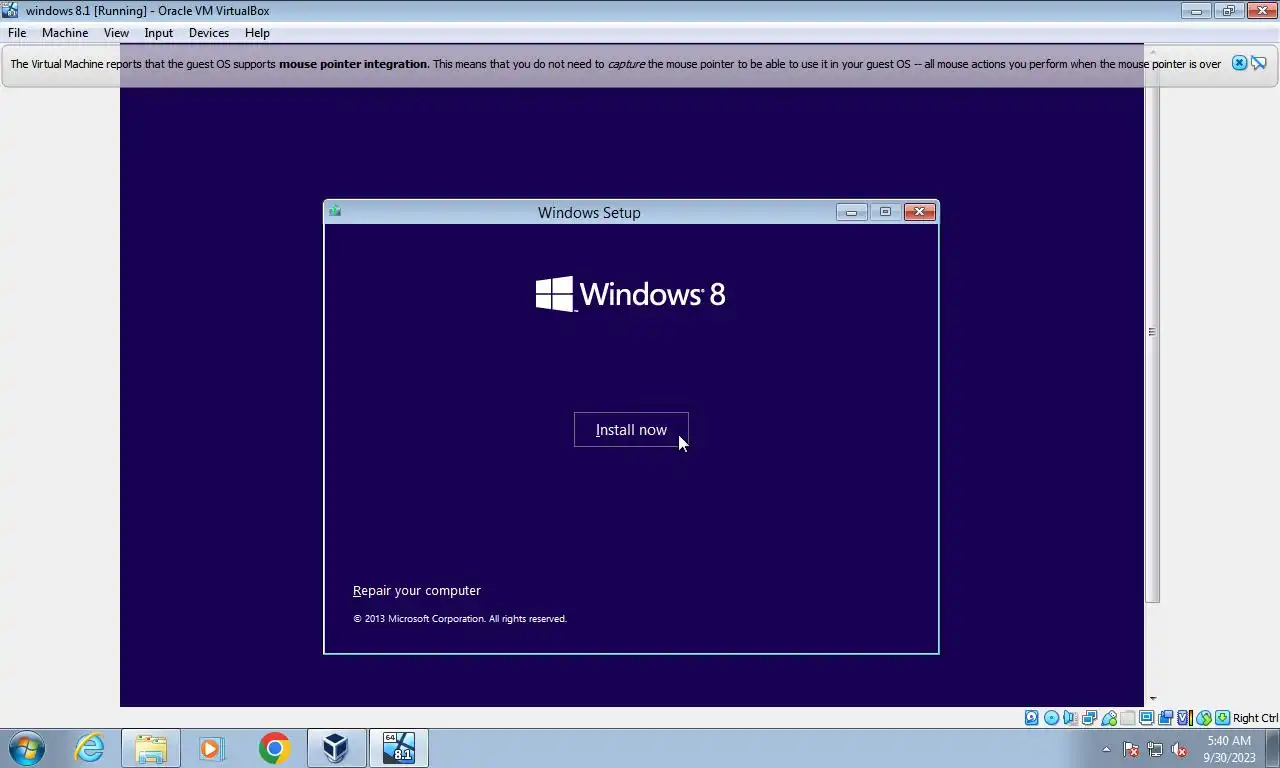Image resolution: width=1280 pixels, height=768 pixels.
Task: Click the USB devices status icon
Action: point(1109,718)
